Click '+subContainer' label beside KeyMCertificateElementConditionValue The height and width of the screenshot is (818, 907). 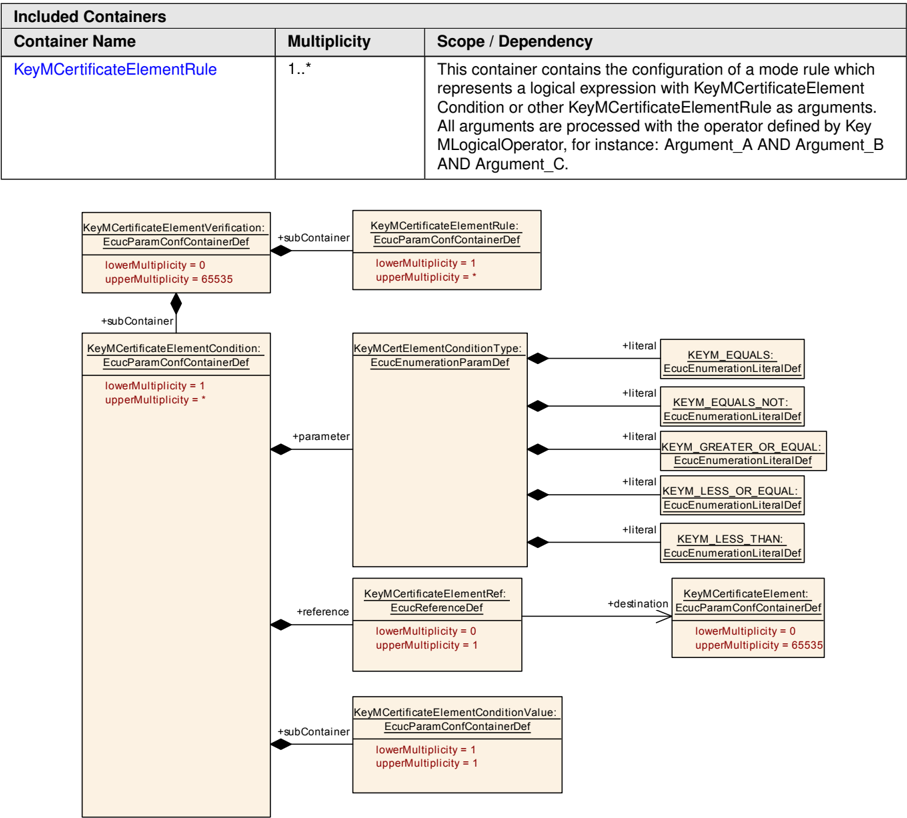click(314, 732)
